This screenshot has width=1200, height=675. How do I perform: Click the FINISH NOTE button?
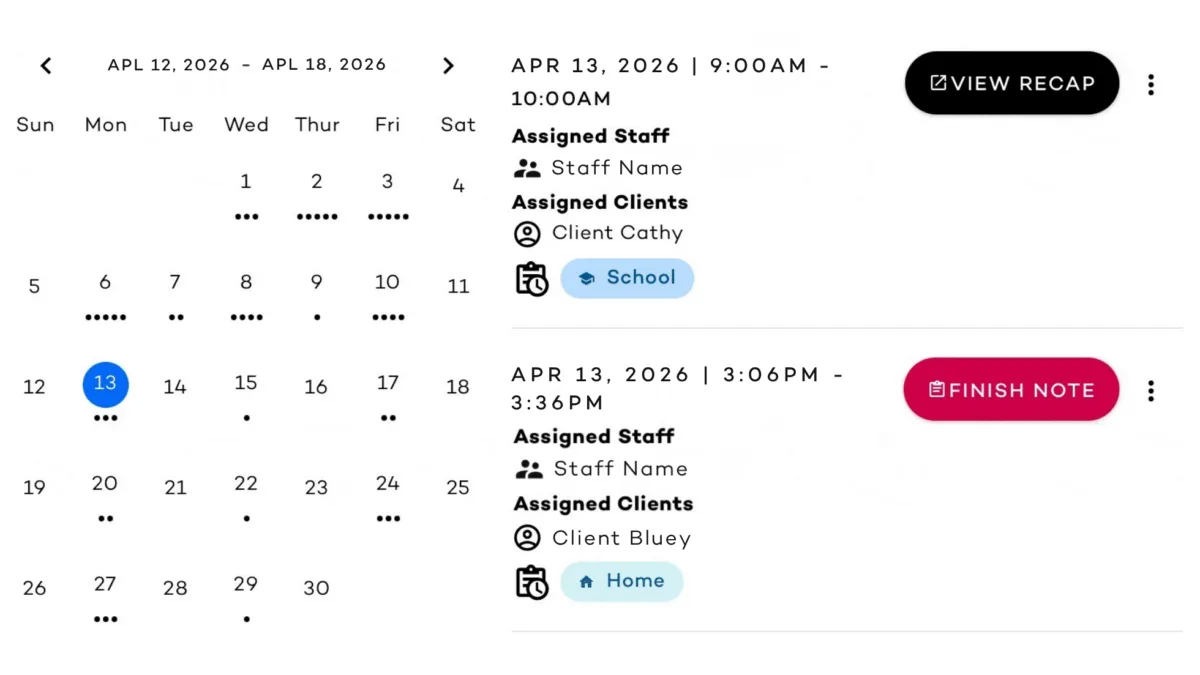click(x=1011, y=389)
